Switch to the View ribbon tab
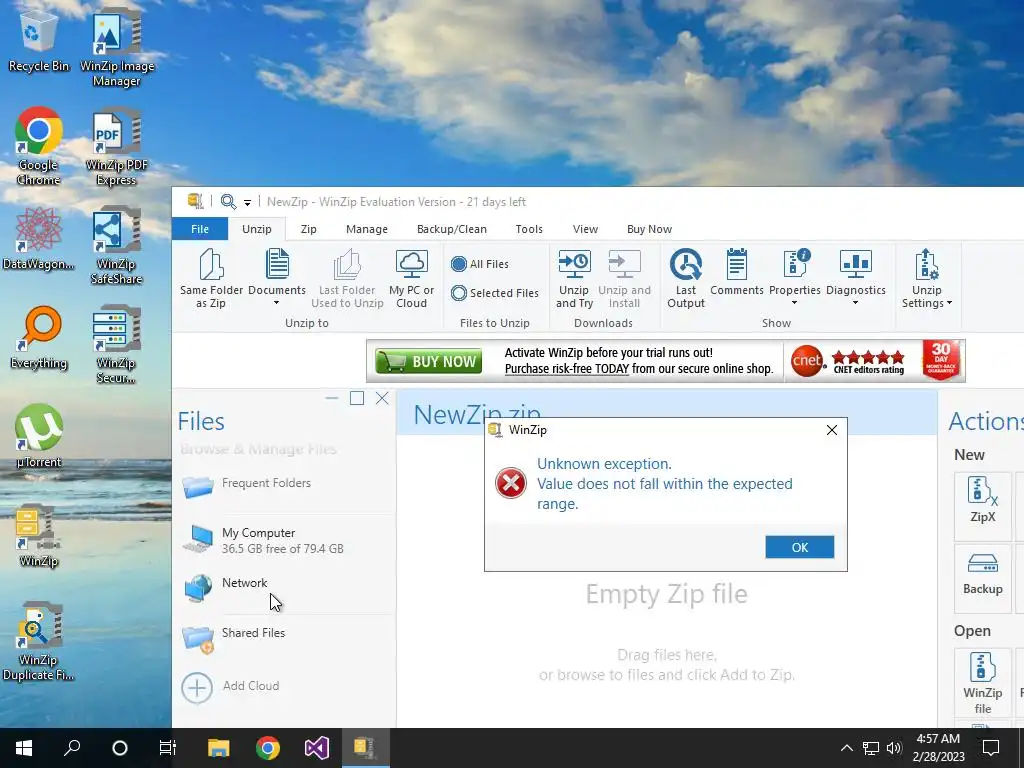 585,229
